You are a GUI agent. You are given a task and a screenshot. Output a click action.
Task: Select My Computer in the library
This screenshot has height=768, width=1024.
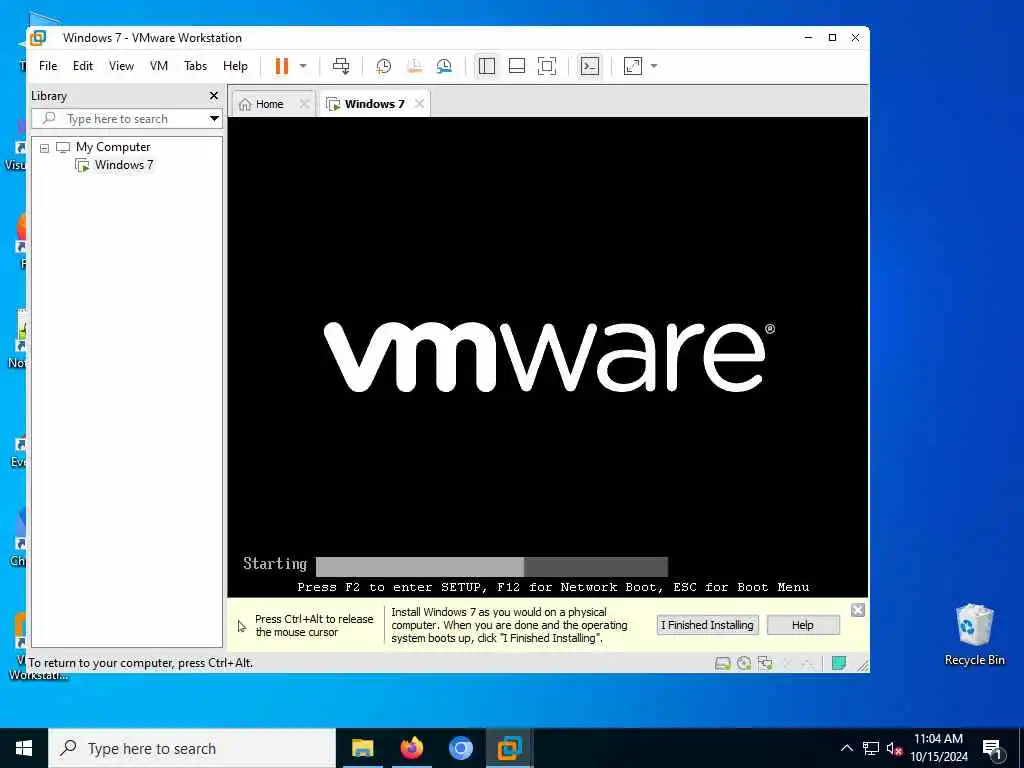click(x=112, y=147)
